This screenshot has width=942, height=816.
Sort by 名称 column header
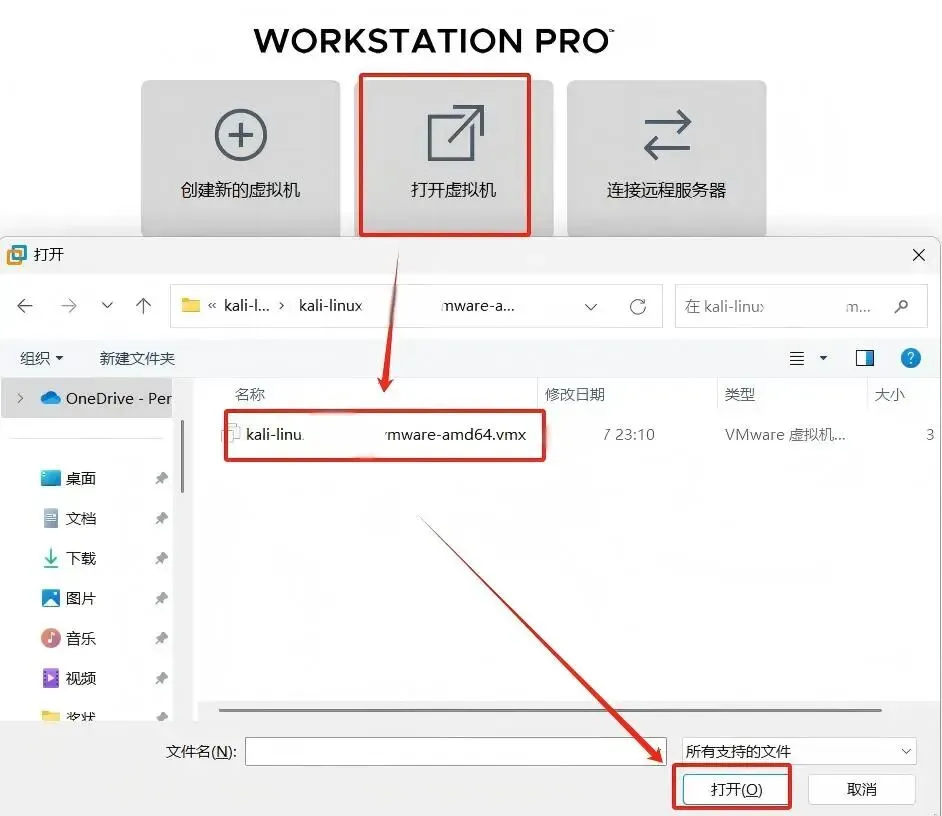[x=249, y=394]
